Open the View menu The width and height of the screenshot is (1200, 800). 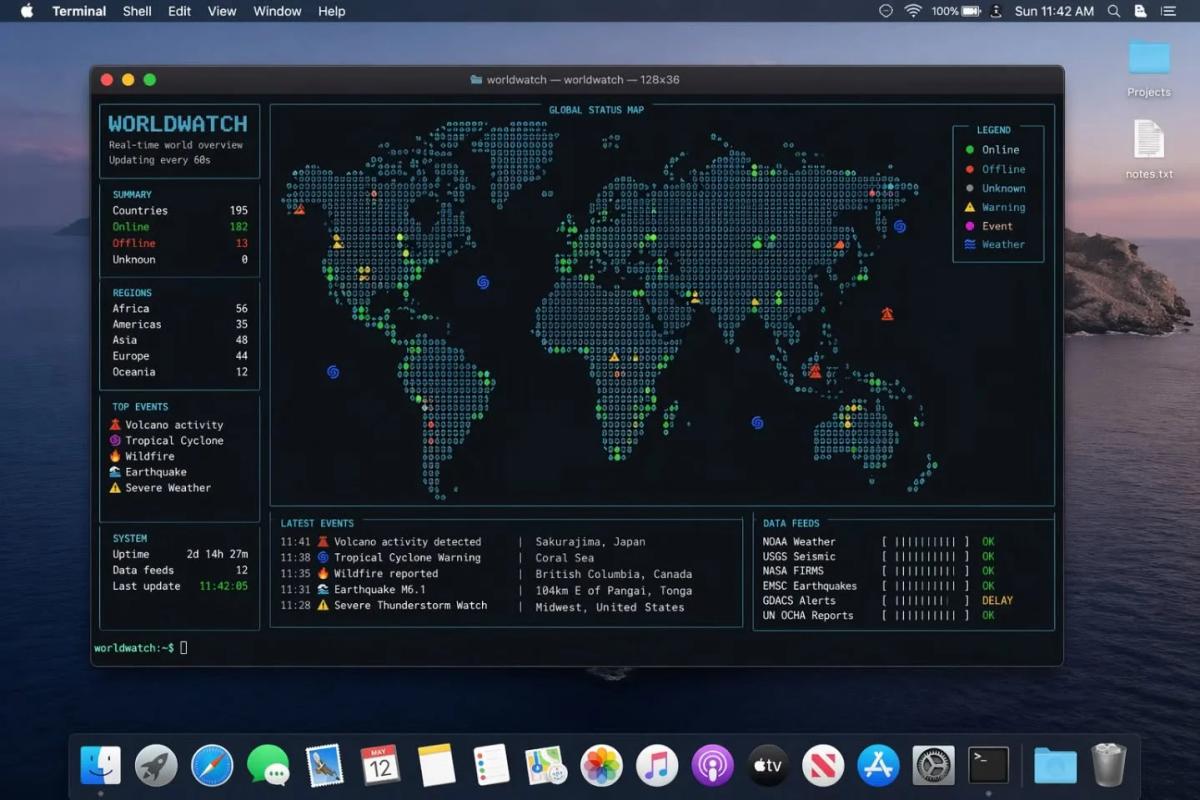coord(222,12)
